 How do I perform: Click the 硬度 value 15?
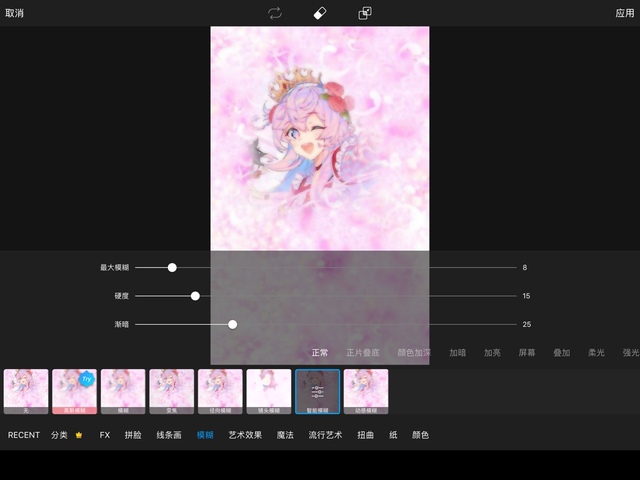tap(526, 296)
